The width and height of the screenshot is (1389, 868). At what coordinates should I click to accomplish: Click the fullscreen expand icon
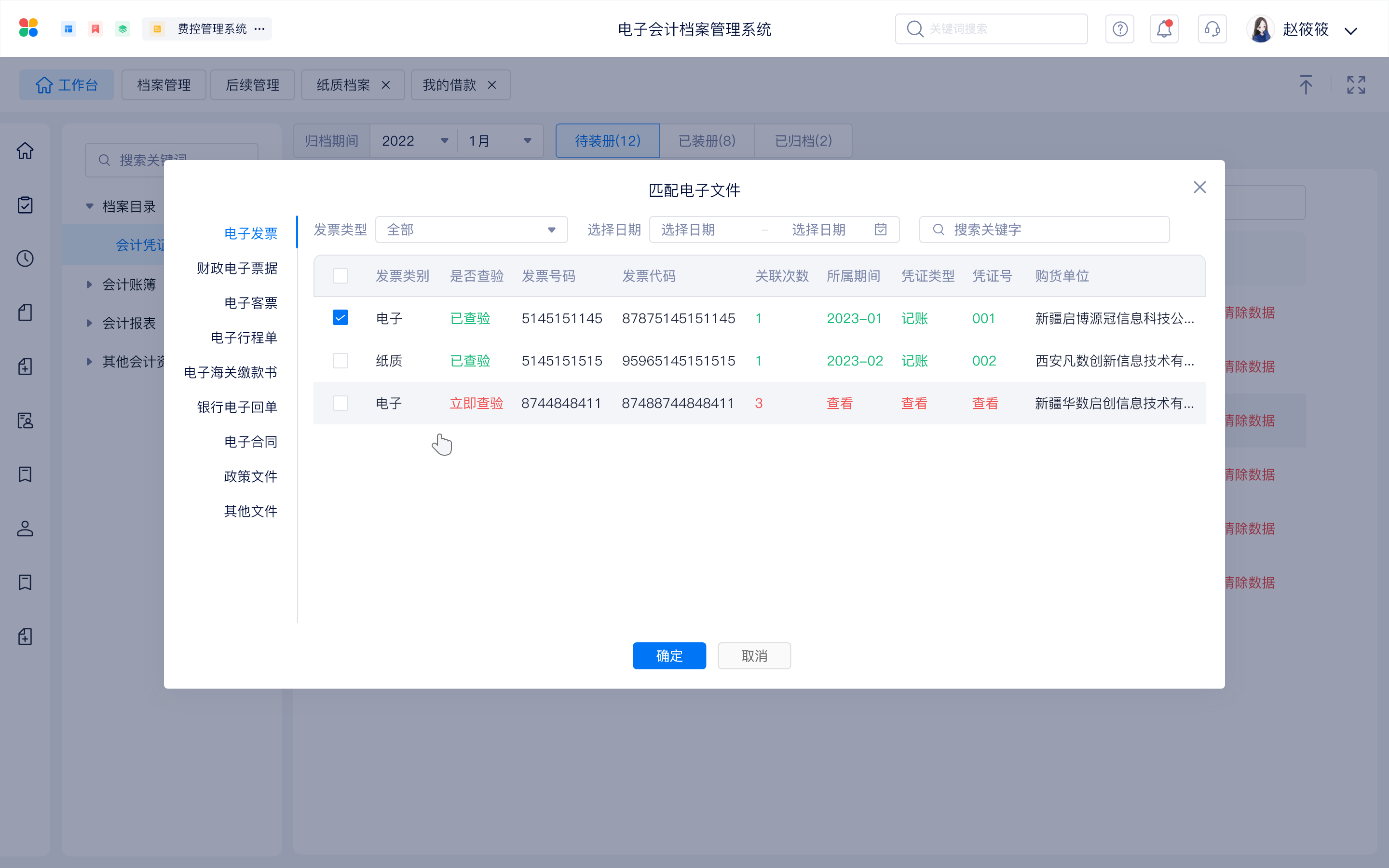click(1356, 85)
